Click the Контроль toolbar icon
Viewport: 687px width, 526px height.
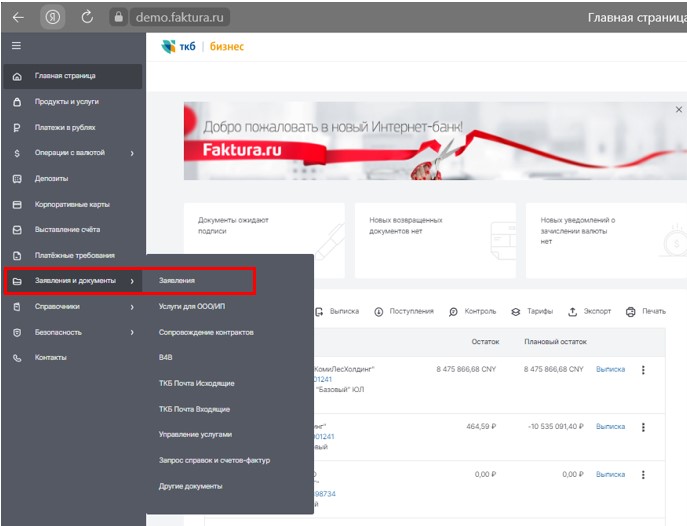click(x=453, y=312)
